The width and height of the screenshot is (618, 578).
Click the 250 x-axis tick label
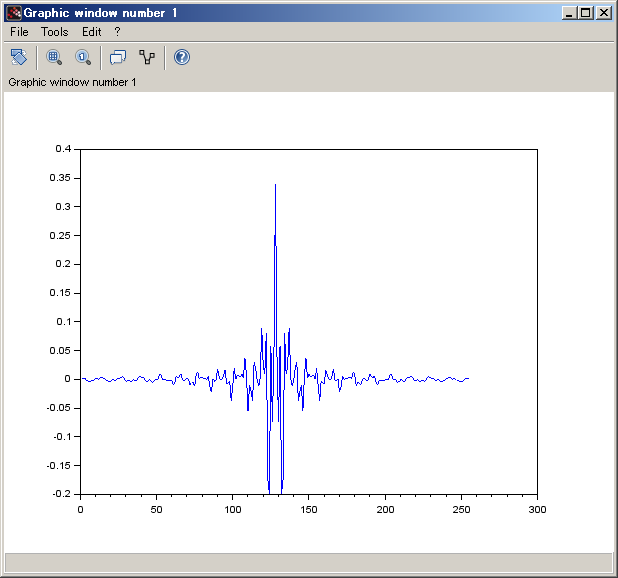coord(461,509)
